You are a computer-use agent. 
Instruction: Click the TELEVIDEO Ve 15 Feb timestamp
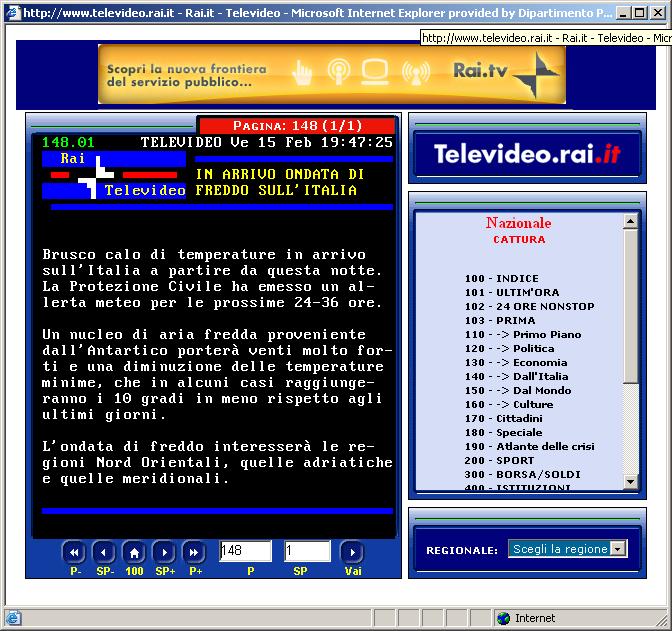pos(267,142)
